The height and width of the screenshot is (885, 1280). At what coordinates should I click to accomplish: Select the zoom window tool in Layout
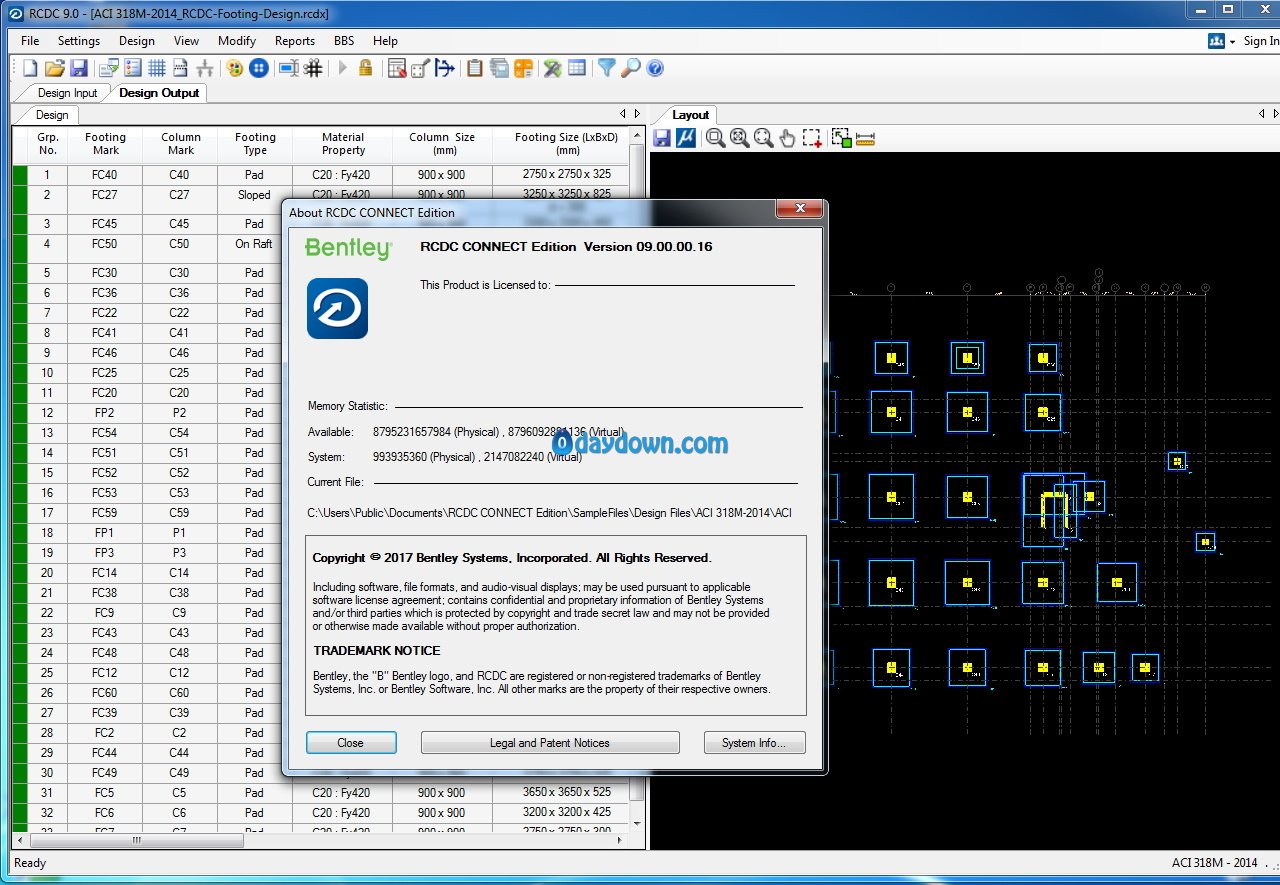tap(715, 138)
